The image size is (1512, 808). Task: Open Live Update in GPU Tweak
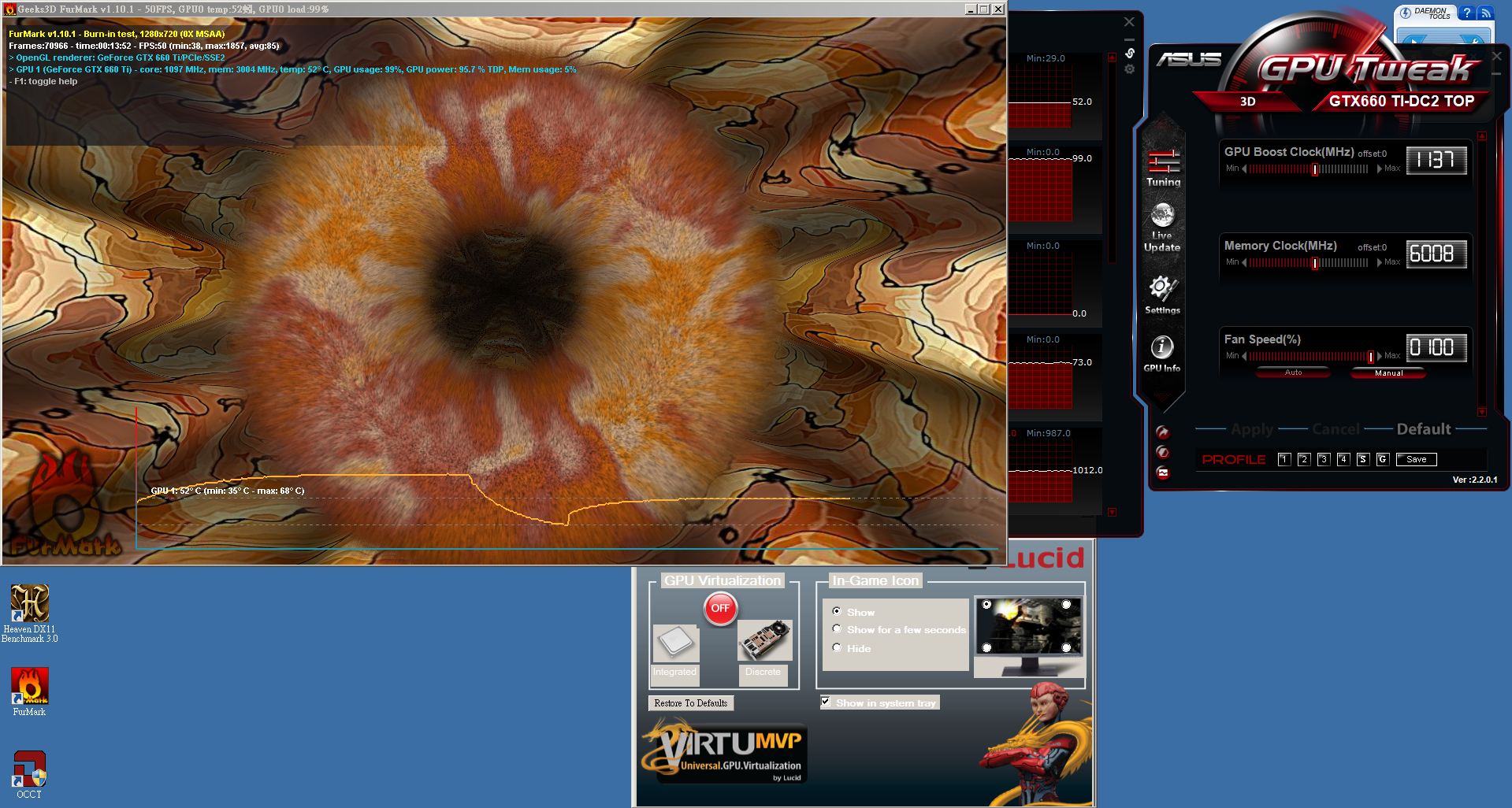tap(1162, 228)
